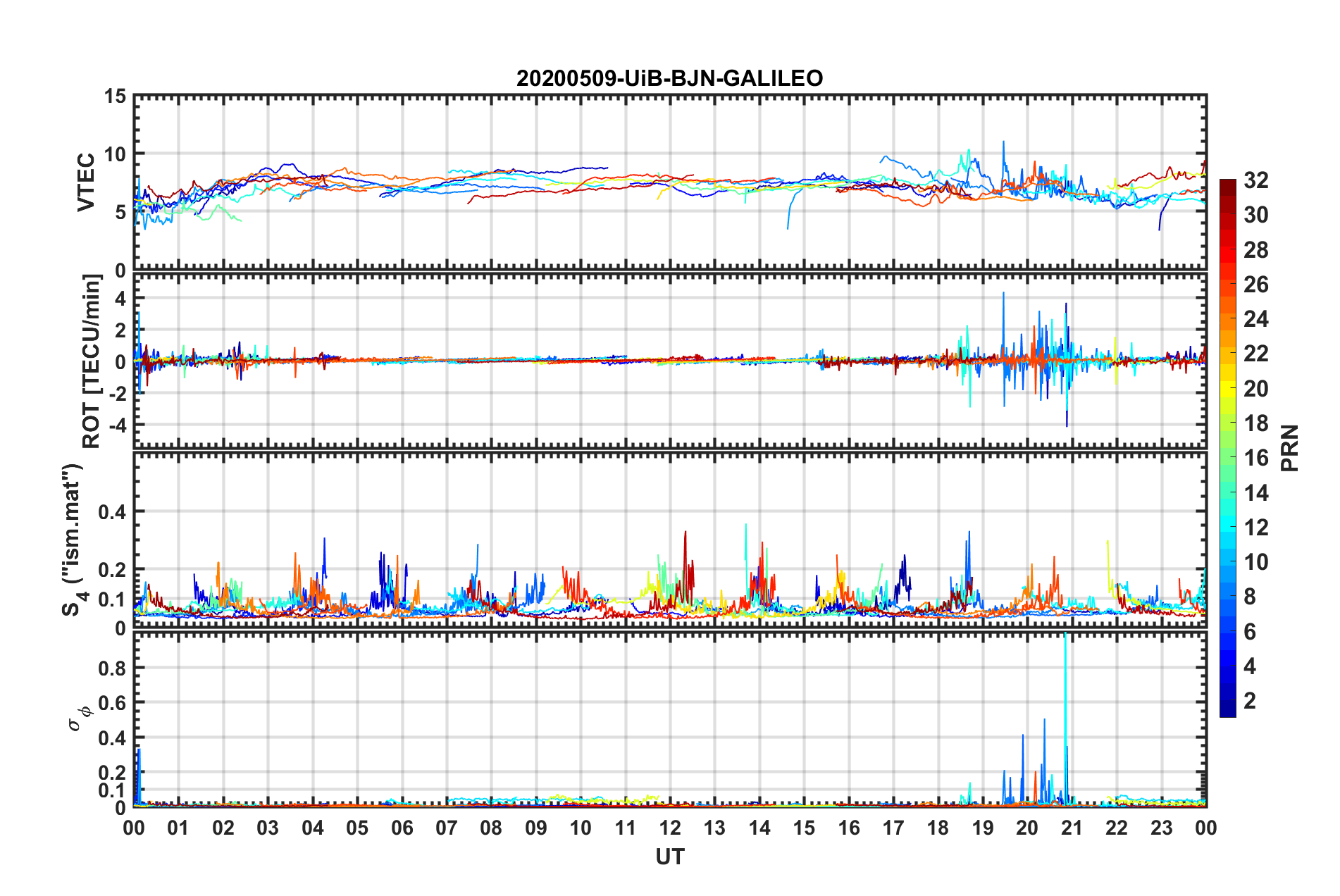The width and height of the screenshot is (1340, 896).
Task: Click the σφ axis tick "0.8"
Action: click(x=112, y=668)
